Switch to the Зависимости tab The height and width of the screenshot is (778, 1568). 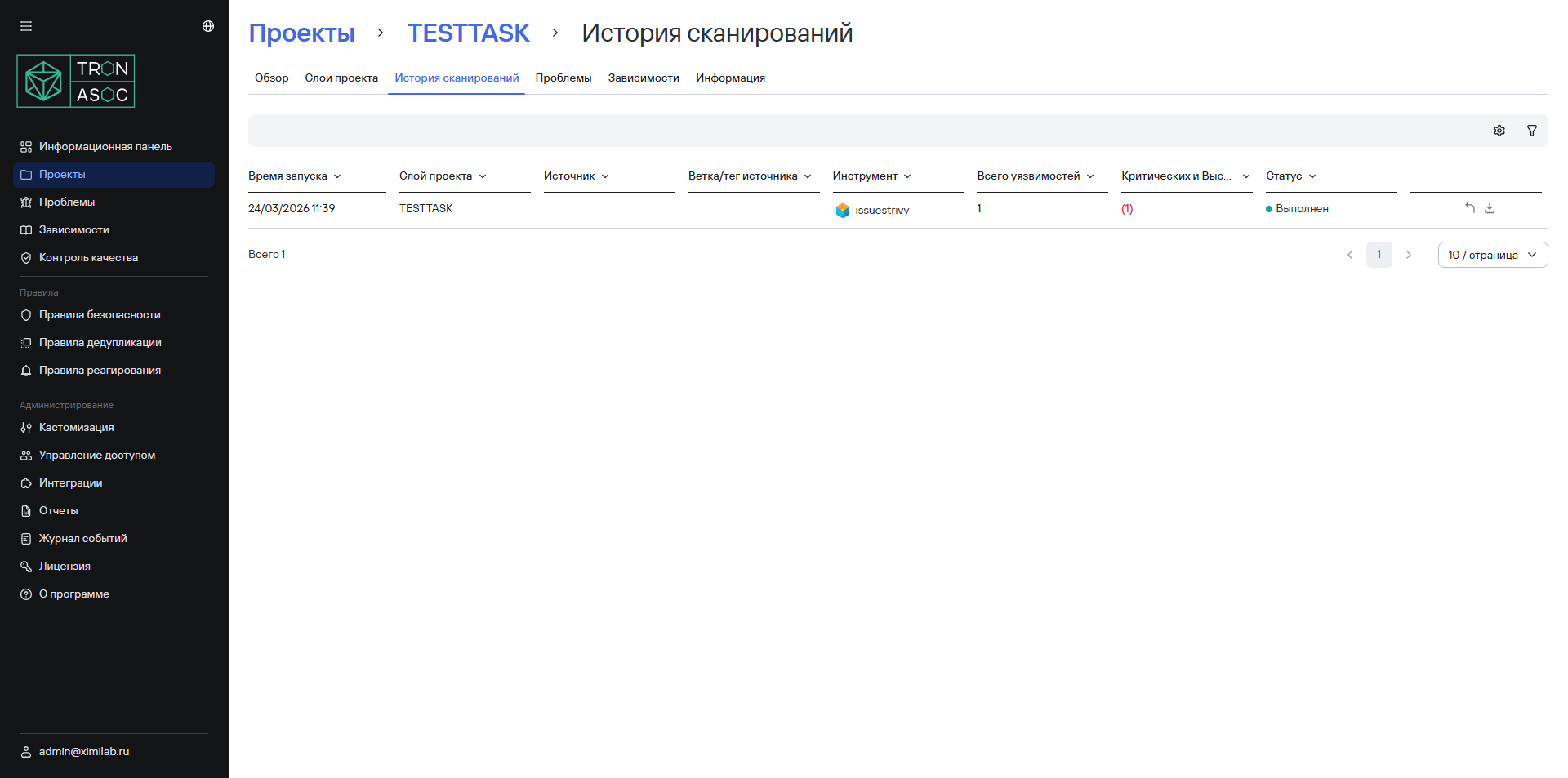pyautogui.click(x=643, y=78)
